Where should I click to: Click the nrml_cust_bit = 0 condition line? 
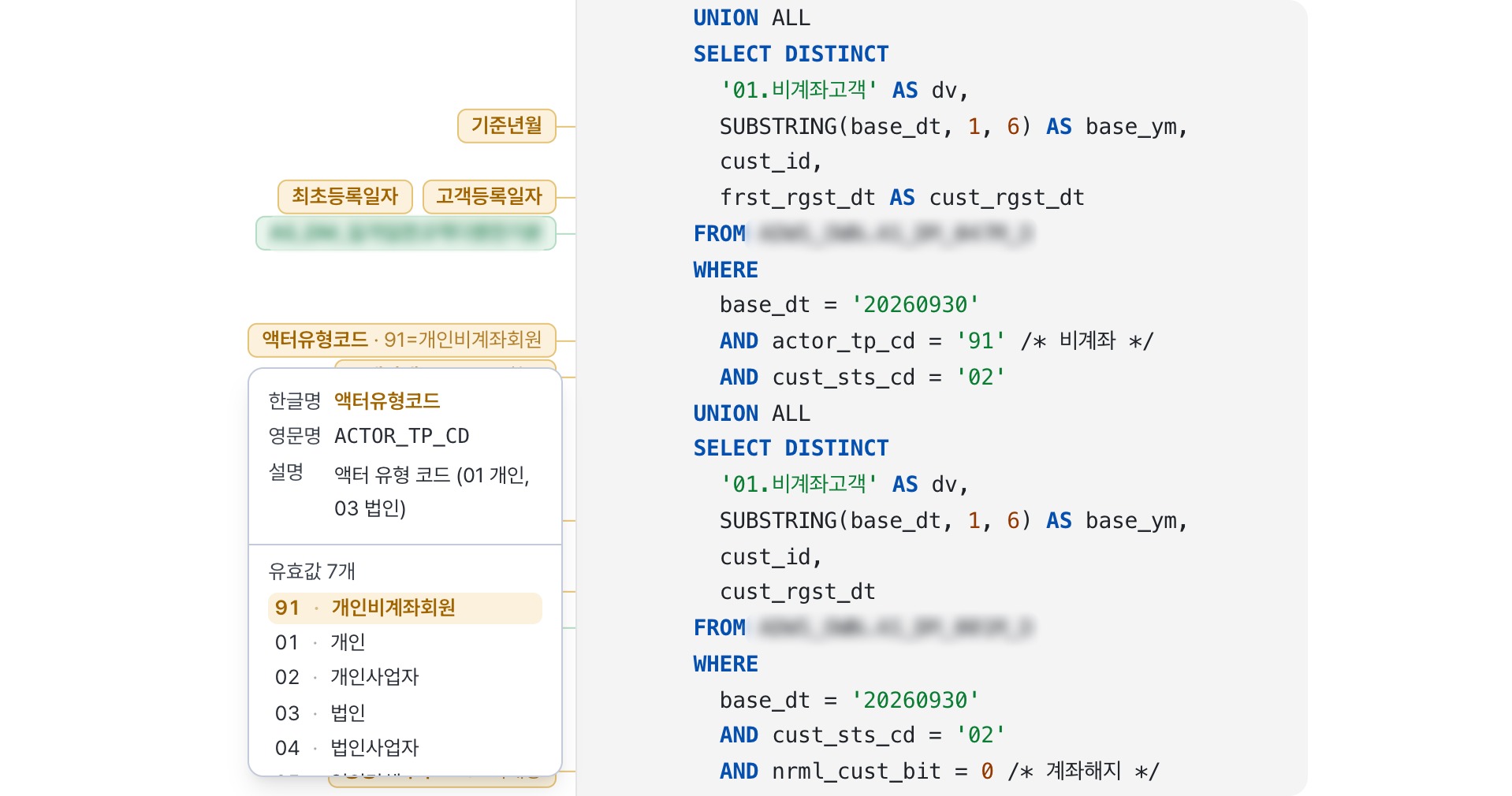pos(940,772)
